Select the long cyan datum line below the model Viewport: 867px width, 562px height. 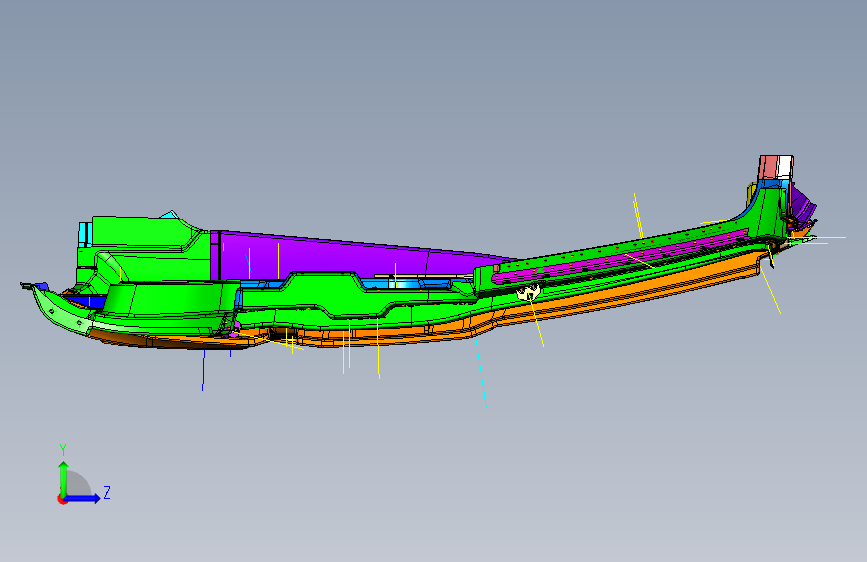pos(481,372)
